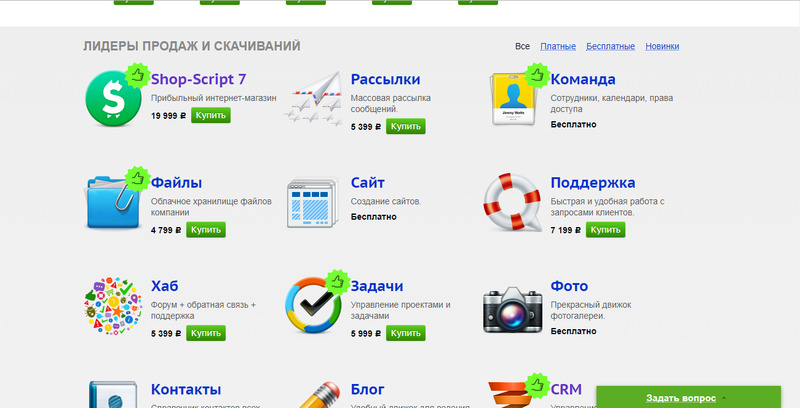Screen dimensions: 800x408
Task: Click the 5 999 price text
Action: (x=365, y=334)
